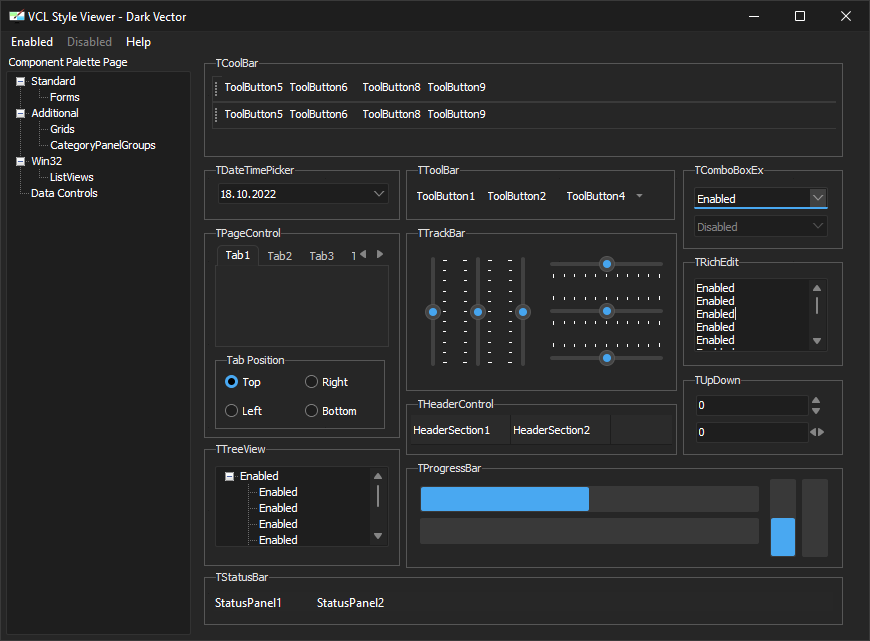Viewport: 870px width, 641px height.
Task: Click StatusPanel1 in the status bar
Action: point(248,603)
